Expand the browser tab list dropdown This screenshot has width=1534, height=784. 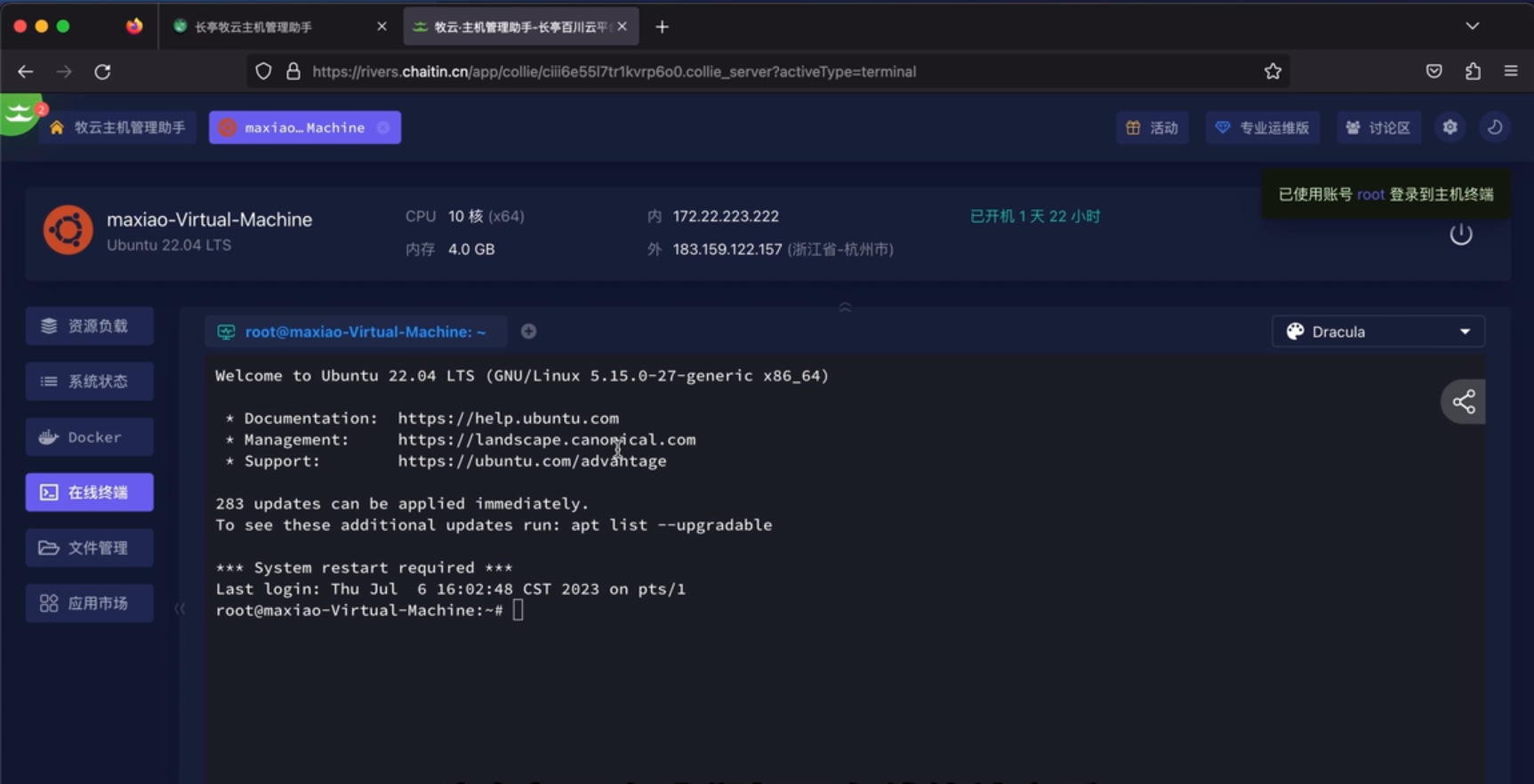[x=1472, y=26]
